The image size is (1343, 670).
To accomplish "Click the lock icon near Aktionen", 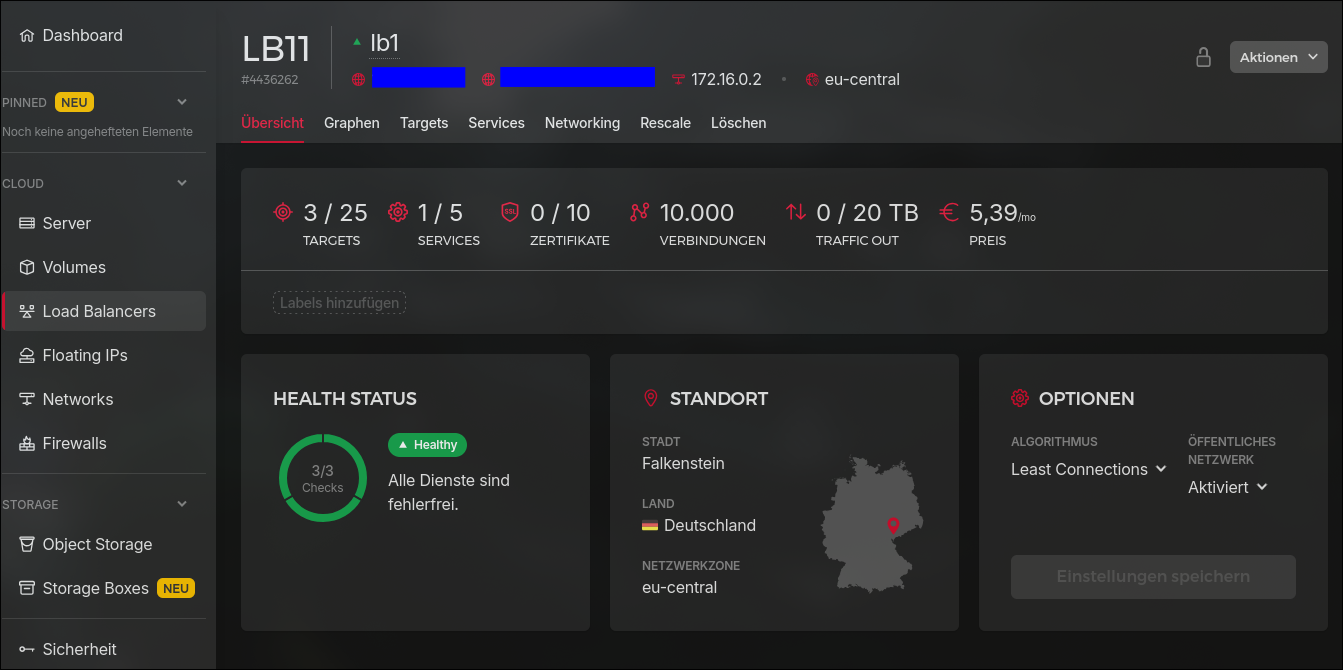I will pos(1202,57).
